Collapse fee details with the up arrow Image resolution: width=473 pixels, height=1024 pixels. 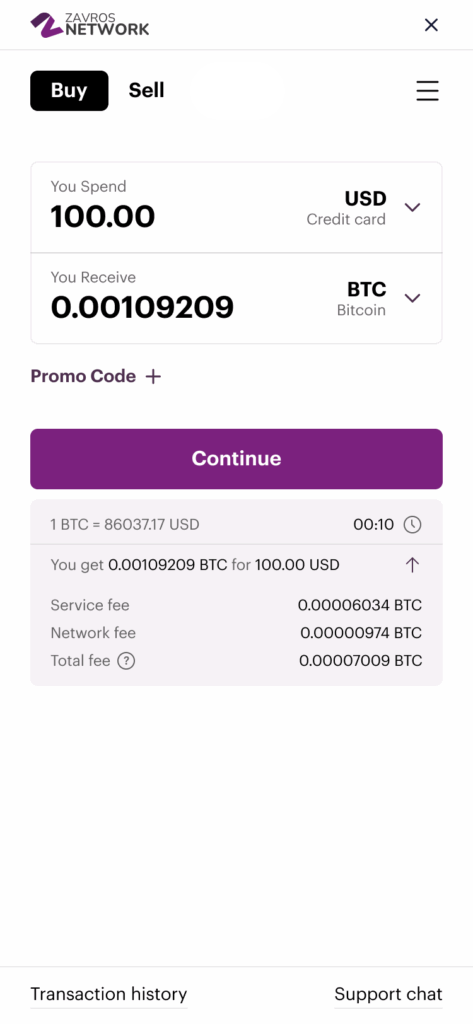(412, 565)
